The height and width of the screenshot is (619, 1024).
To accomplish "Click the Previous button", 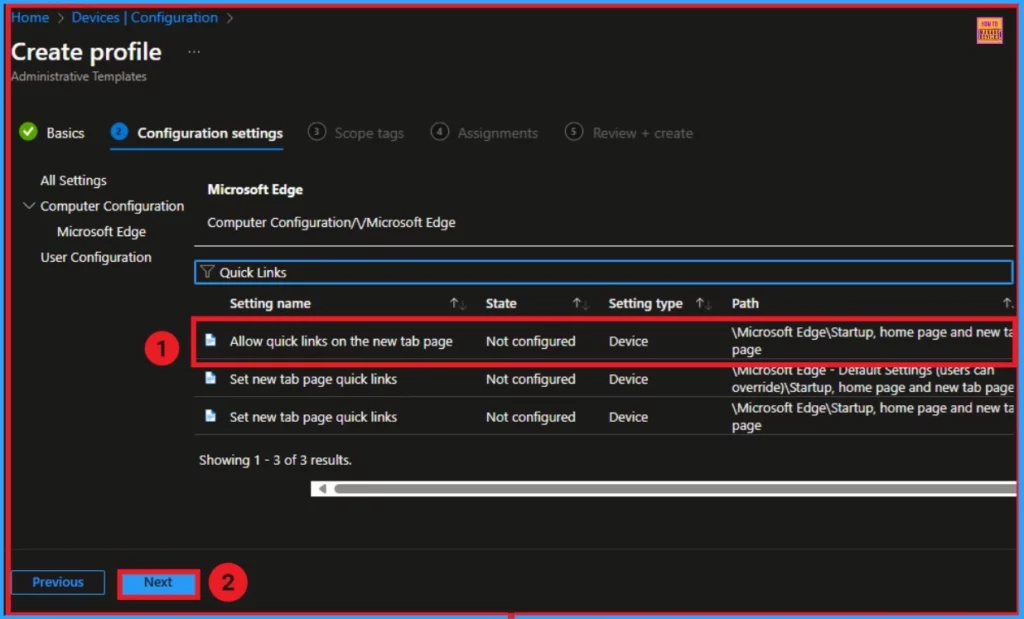I will (58, 582).
